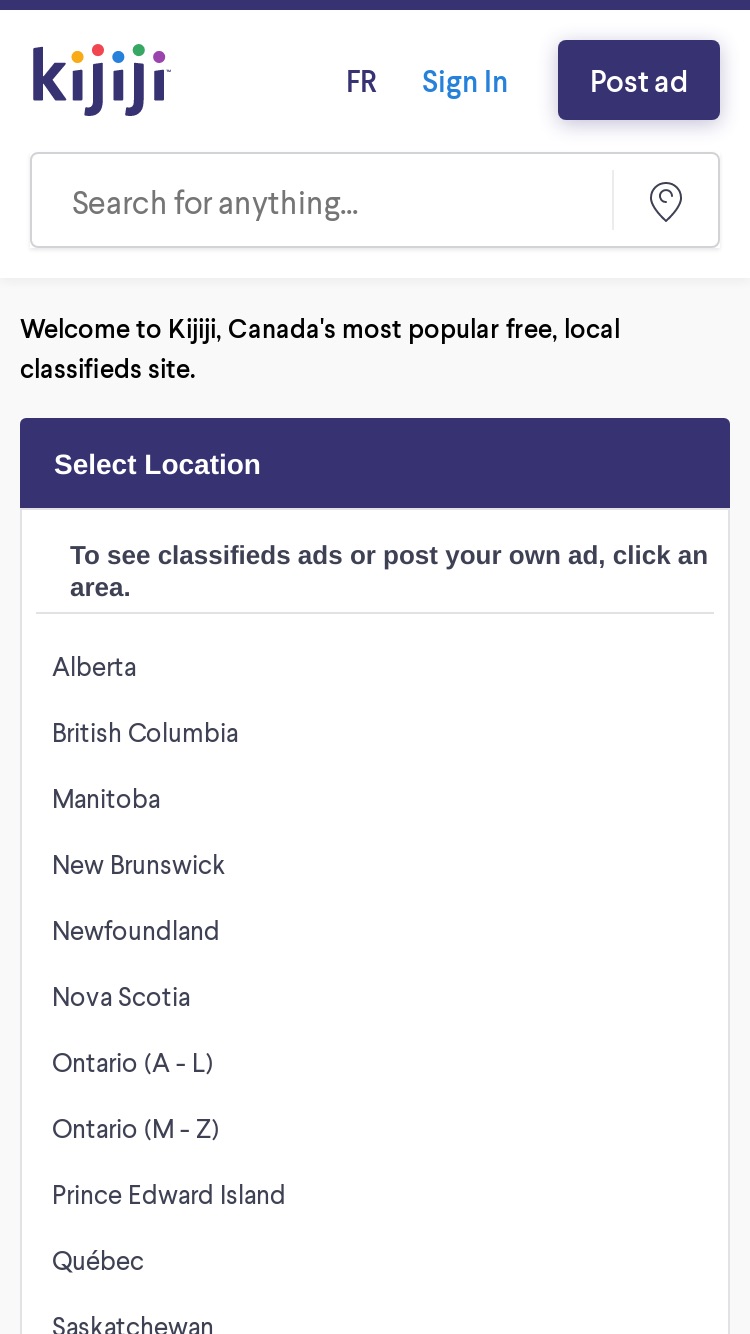
Task: Click the instruction text about clicking an area
Action: tap(389, 571)
